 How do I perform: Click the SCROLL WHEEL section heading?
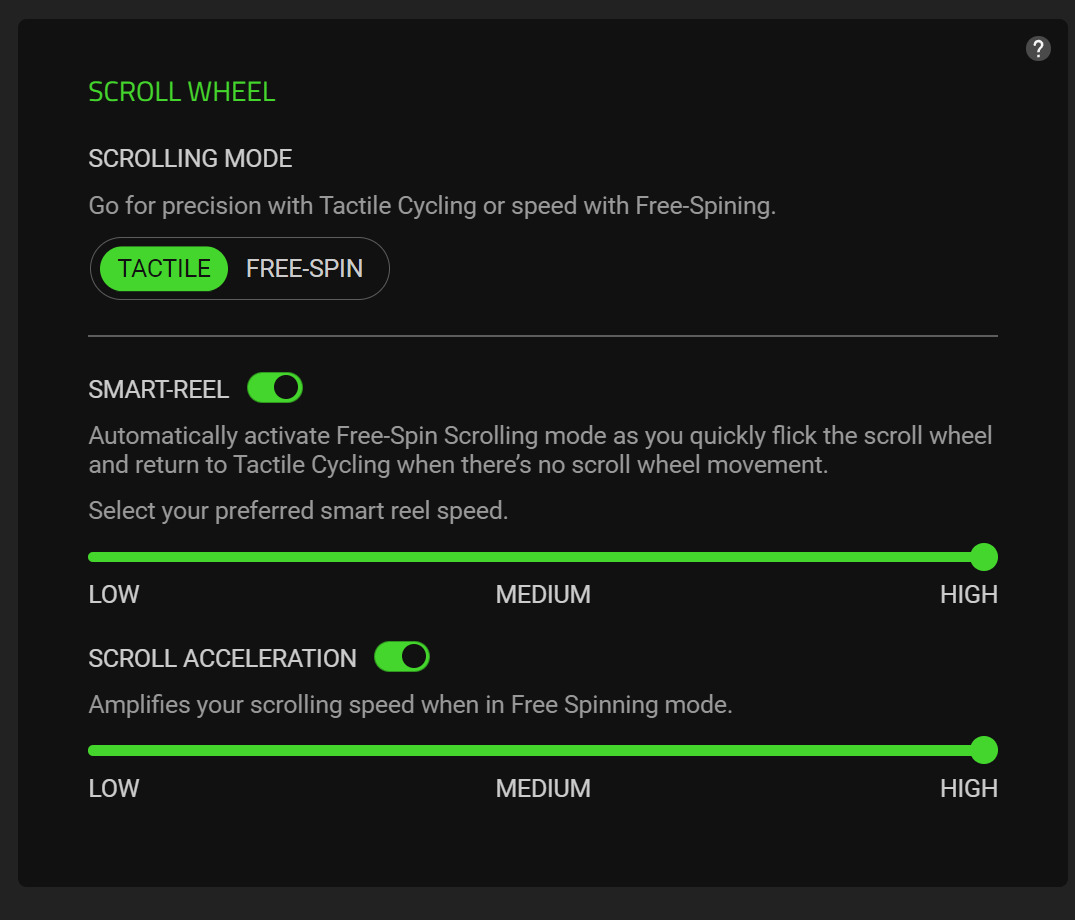(182, 93)
